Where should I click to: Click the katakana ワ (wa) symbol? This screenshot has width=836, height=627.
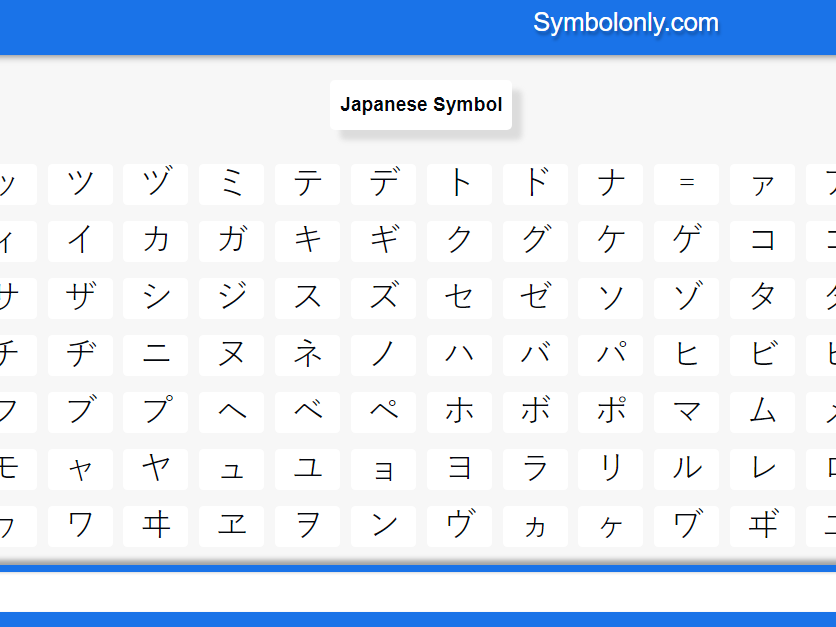80,526
